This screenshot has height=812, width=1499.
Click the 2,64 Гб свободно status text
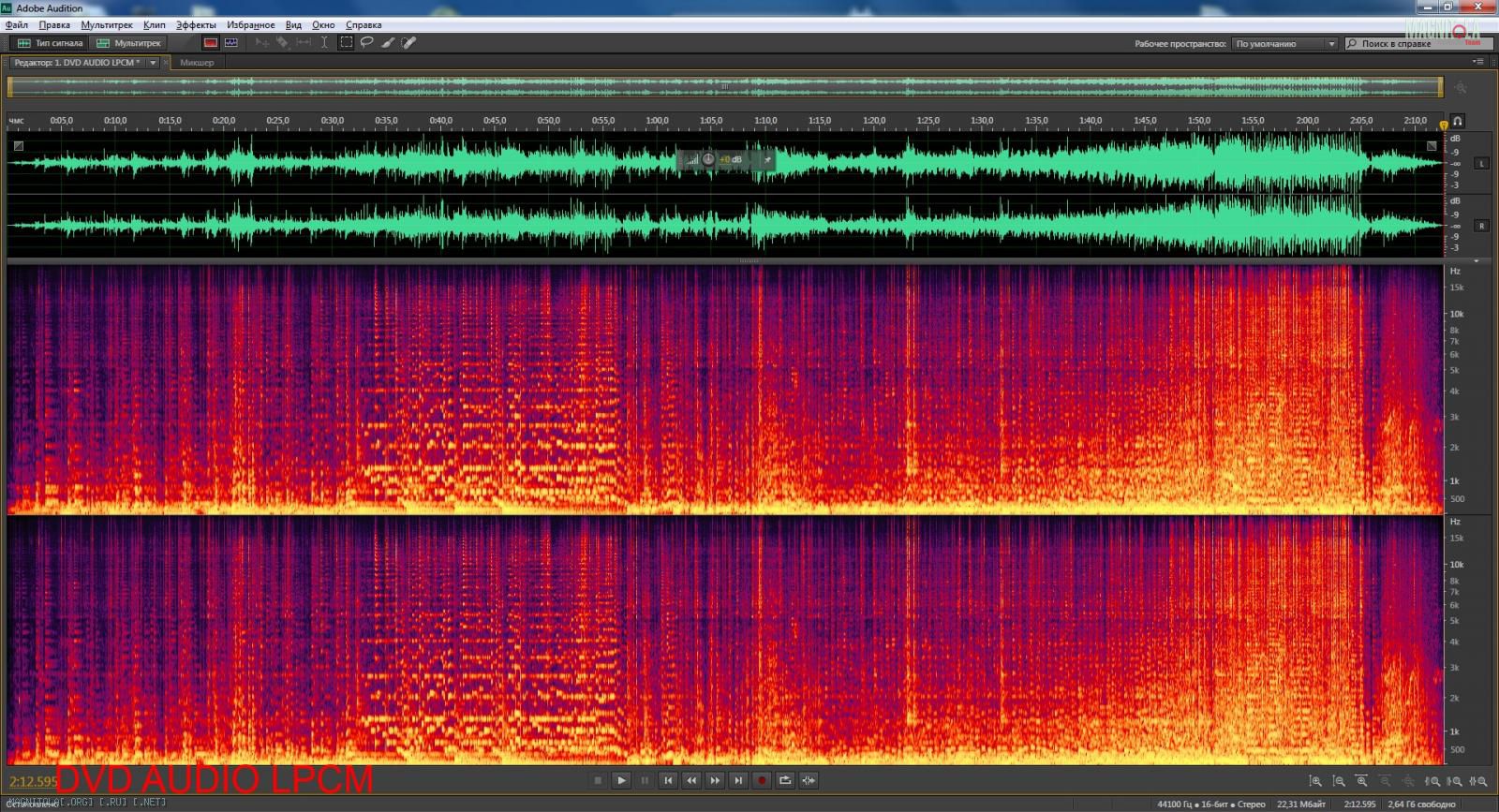coord(1422,805)
